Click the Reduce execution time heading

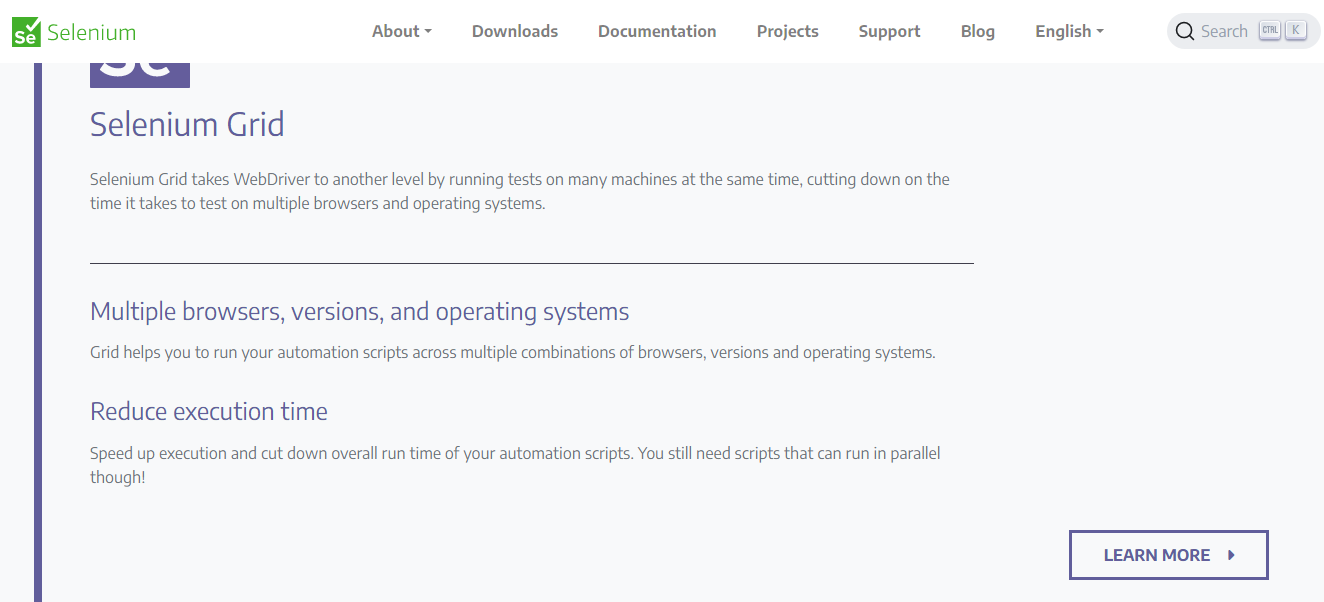point(209,411)
